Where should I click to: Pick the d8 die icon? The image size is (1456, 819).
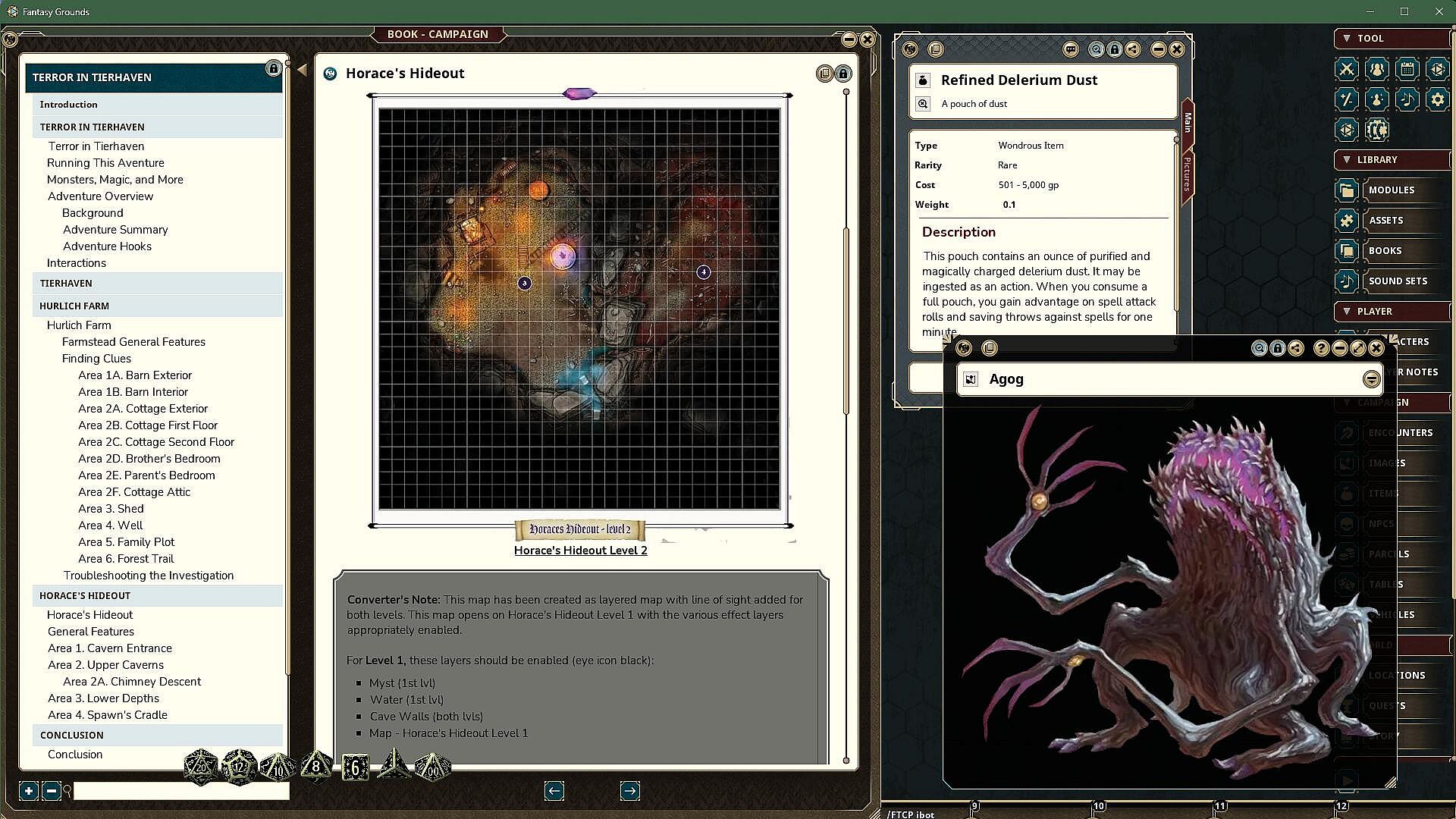[316, 767]
